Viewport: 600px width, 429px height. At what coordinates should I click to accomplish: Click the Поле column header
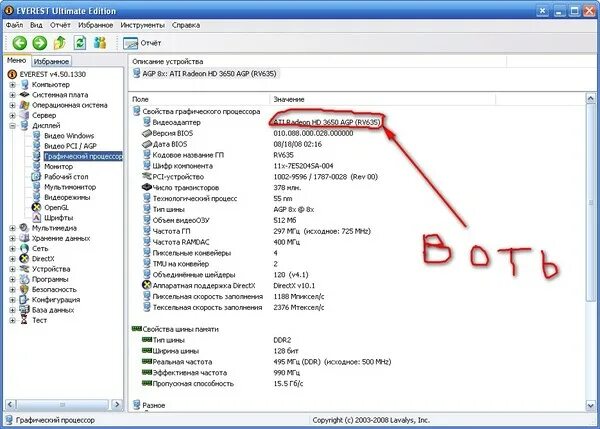tap(199, 99)
